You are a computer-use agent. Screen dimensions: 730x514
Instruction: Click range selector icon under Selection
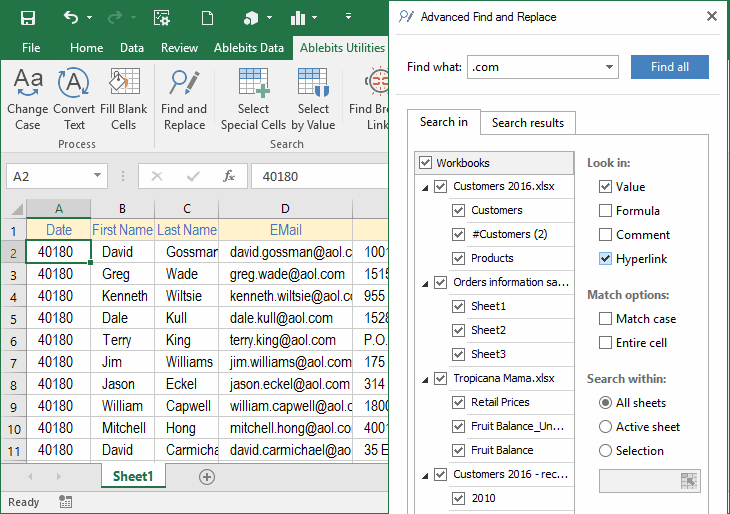point(689,481)
